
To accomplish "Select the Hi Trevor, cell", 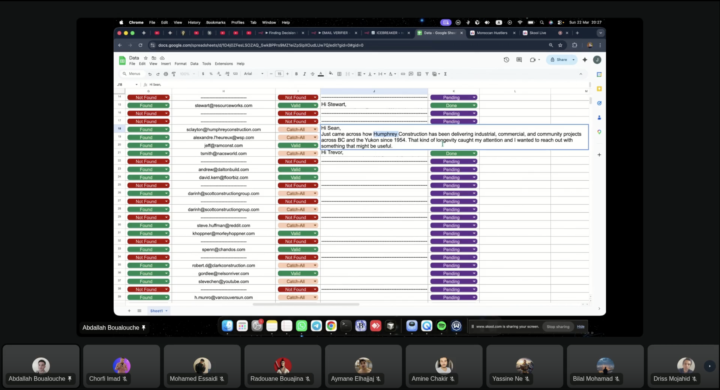I will pyautogui.click(x=374, y=153).
